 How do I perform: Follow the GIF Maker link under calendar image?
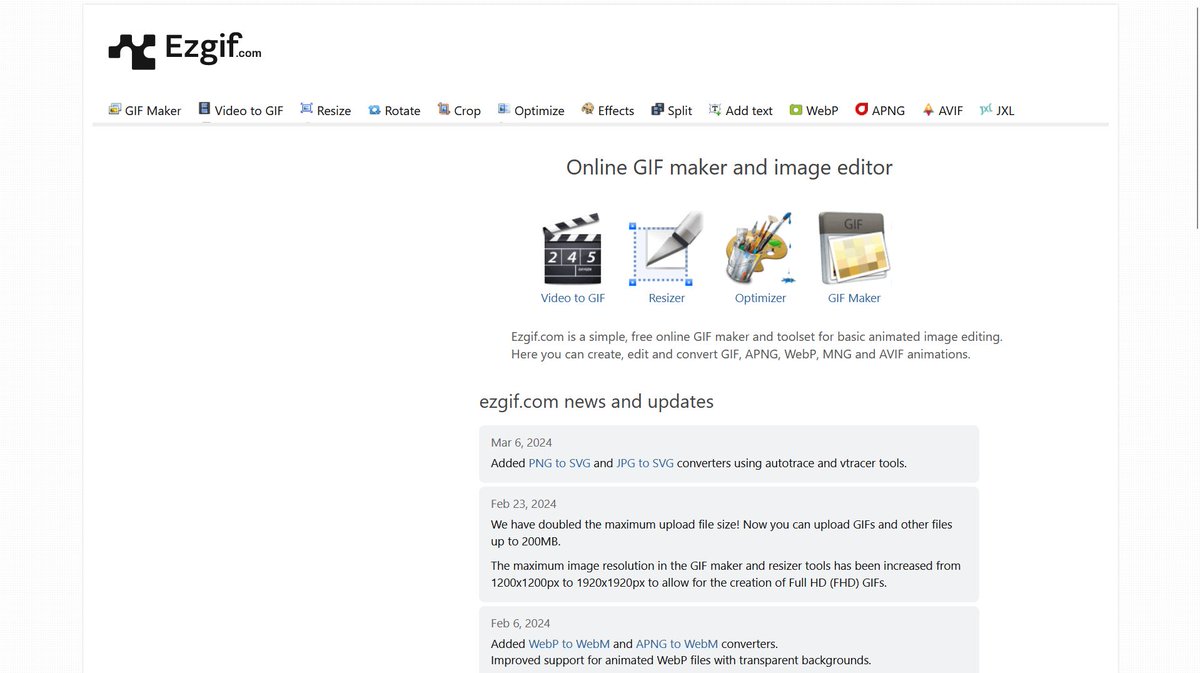pyautogui.click(x=854, y=298)
